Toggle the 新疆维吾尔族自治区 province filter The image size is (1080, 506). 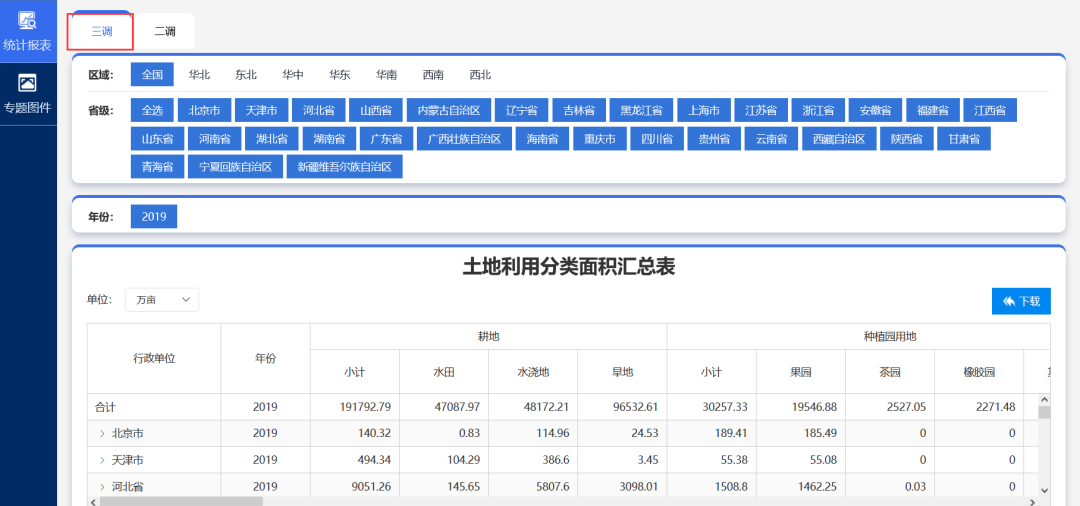point(344,167)
